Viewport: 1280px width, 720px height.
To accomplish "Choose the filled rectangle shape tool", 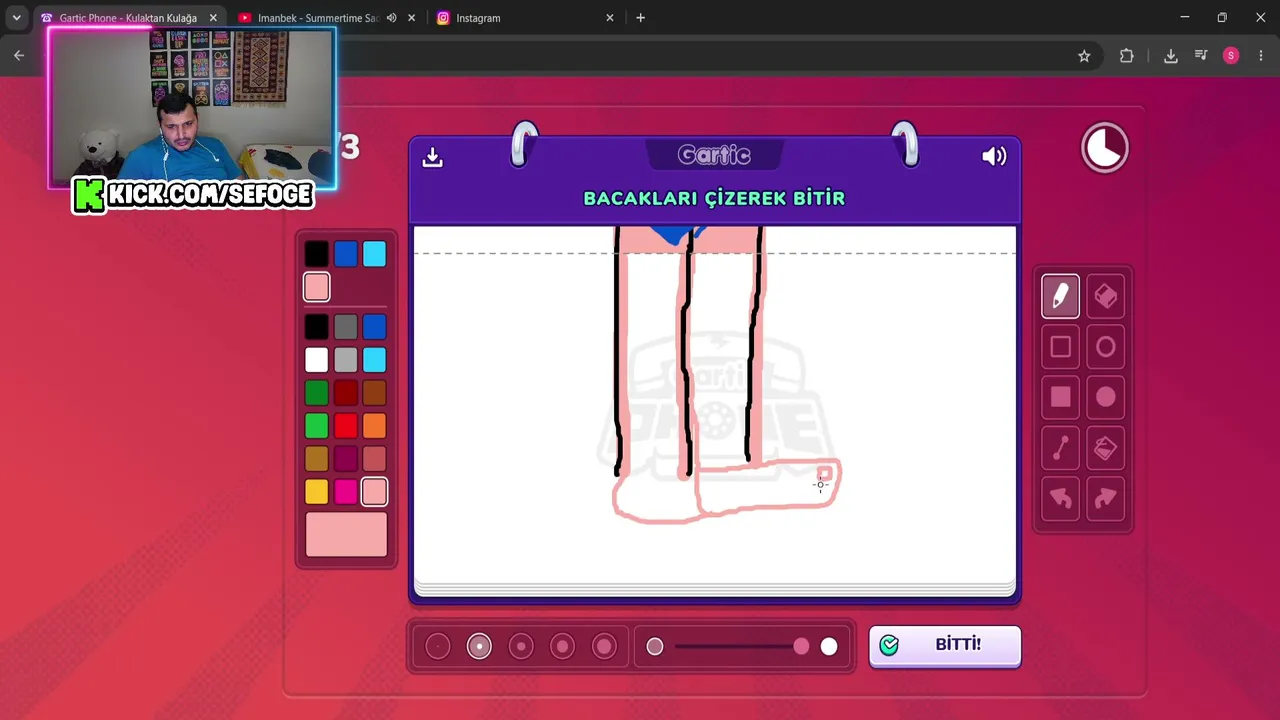I will point(1060,397).
